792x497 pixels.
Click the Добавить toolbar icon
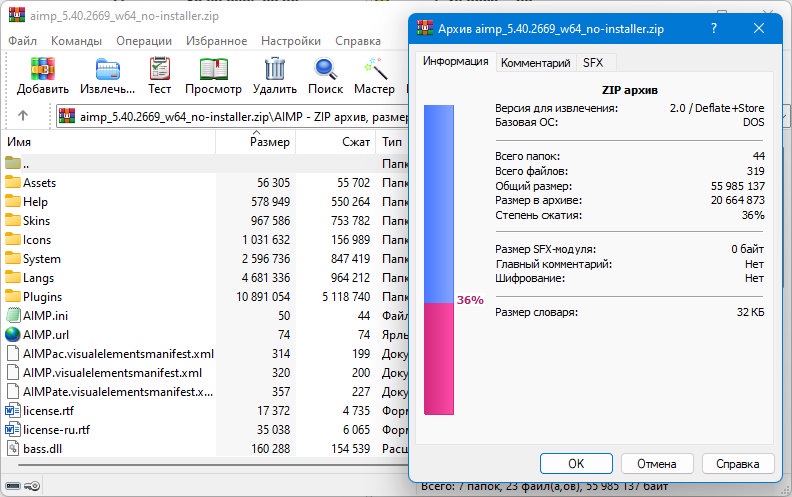[x=42, y=69]
